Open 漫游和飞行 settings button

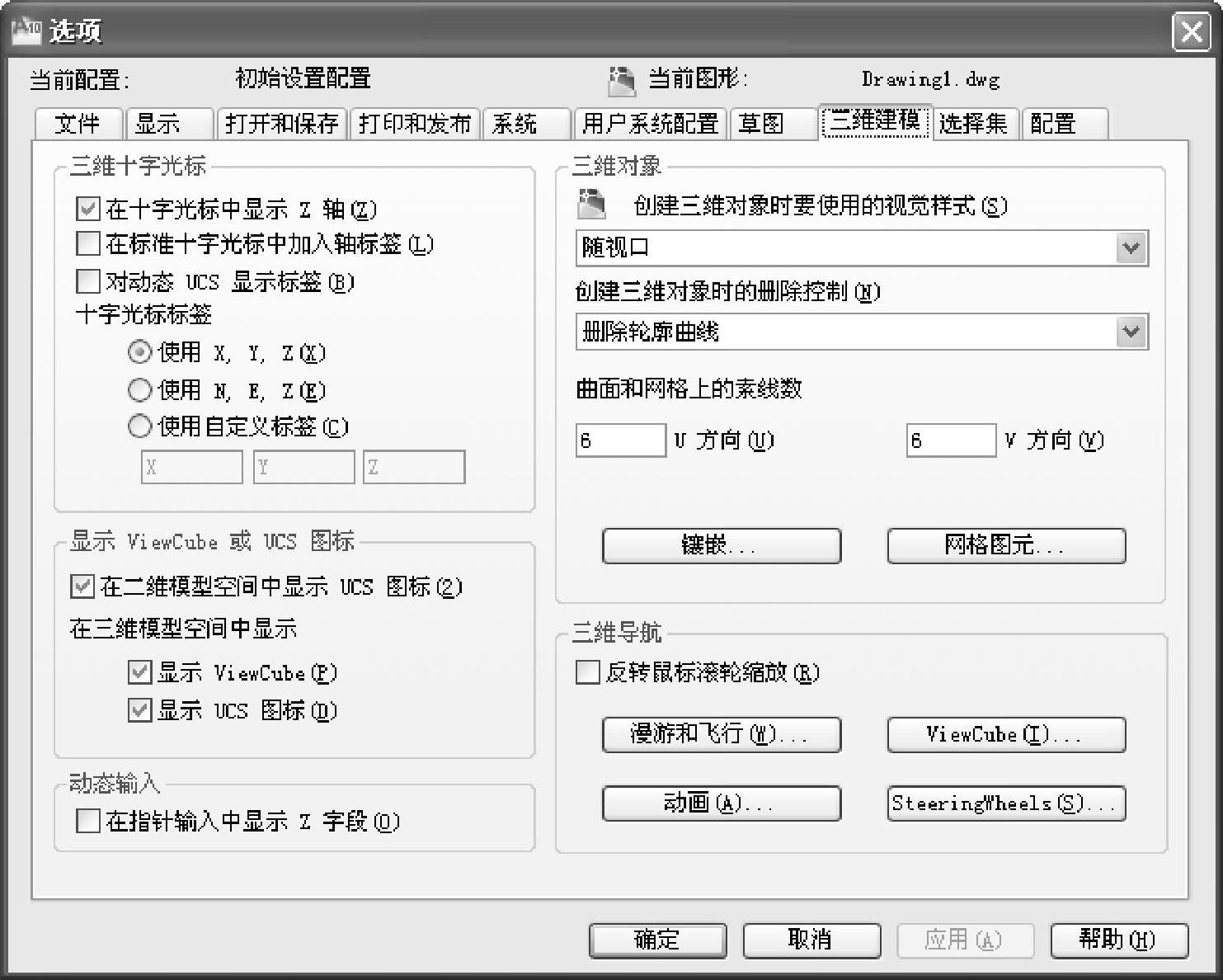(x=722, y=734)
